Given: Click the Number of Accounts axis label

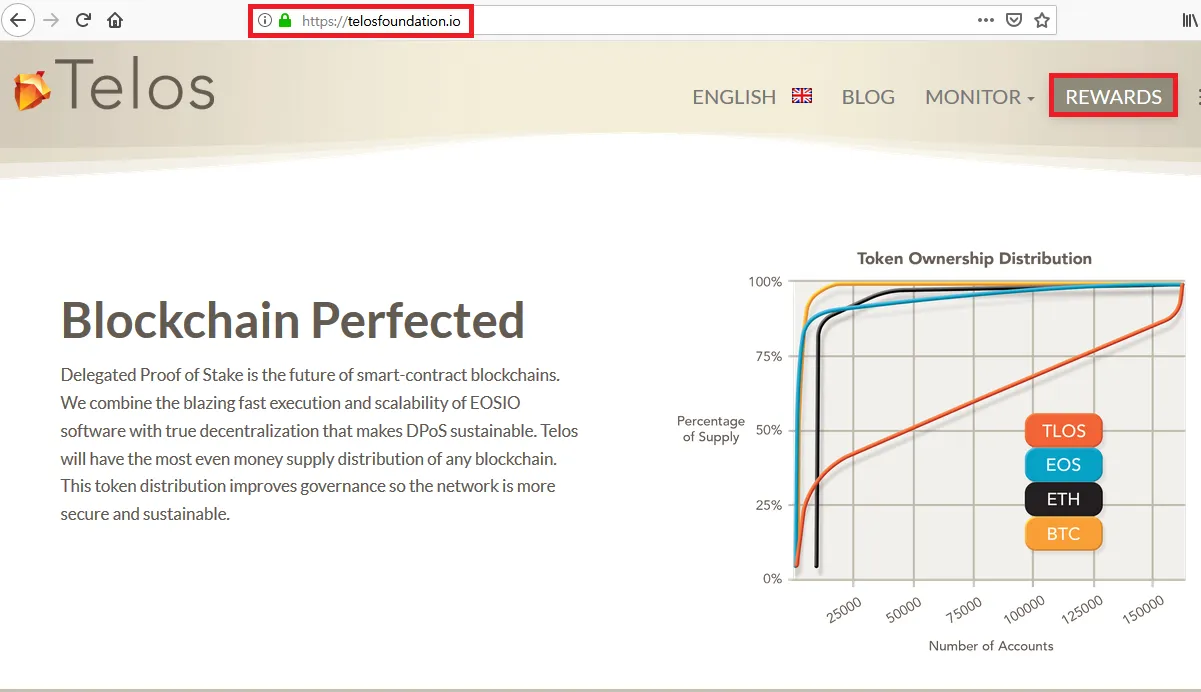Looking at the screenshot, I should click(x=991, y=646).
